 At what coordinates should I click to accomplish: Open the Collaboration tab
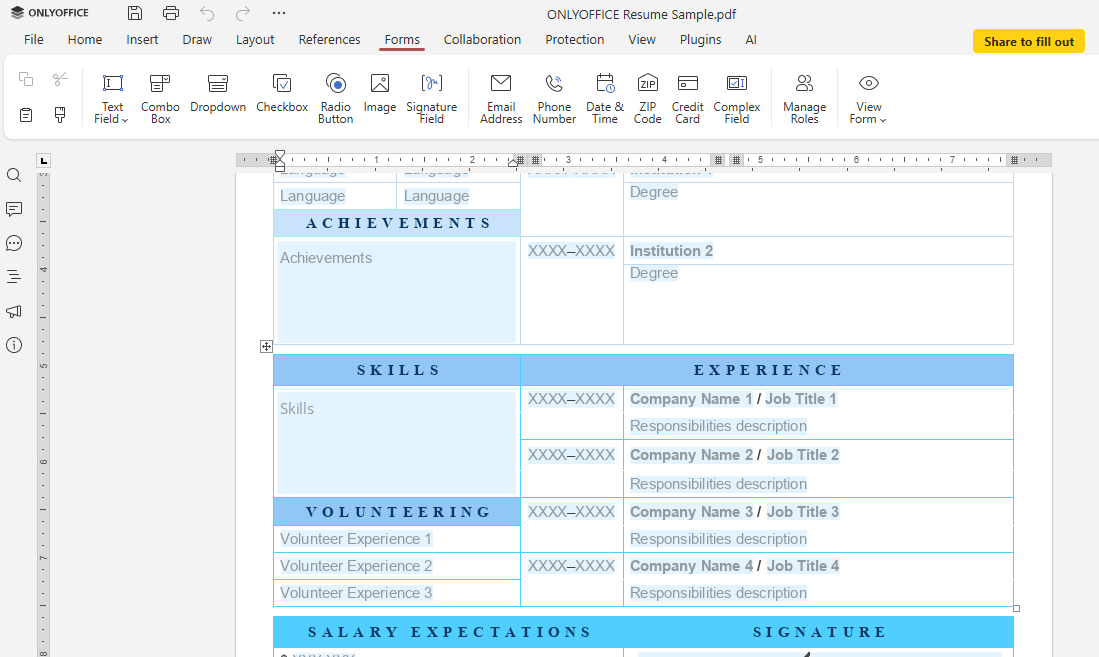(482, 40)
